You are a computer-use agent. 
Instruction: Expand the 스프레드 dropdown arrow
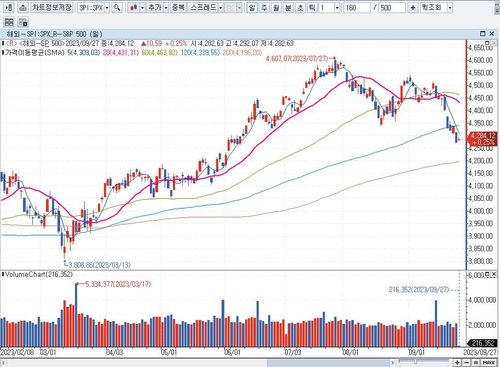point(221,7)
